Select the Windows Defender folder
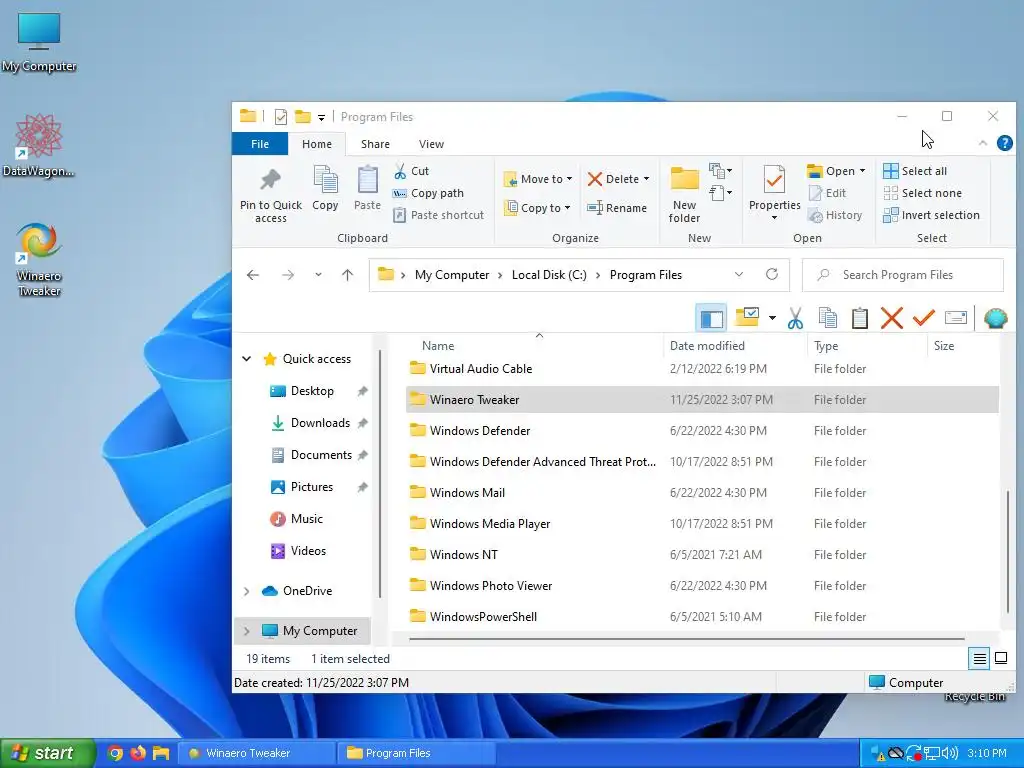The image size is (1024, 768). click(x=702, y=431)
